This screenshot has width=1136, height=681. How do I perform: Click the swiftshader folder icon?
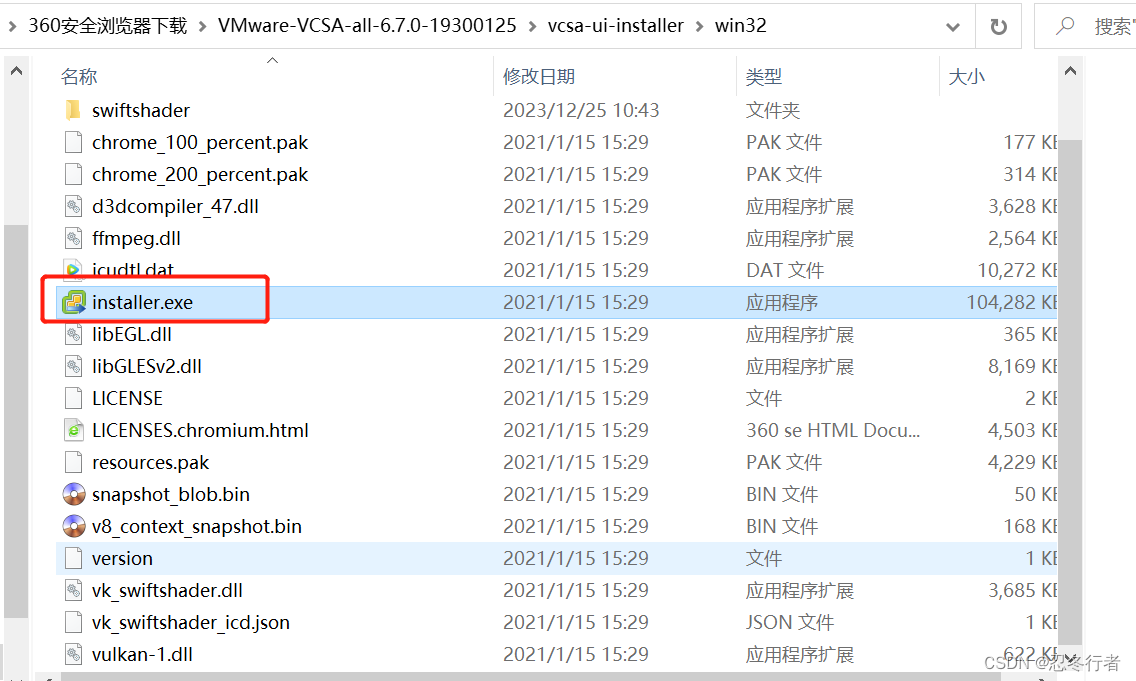(73, 110)
